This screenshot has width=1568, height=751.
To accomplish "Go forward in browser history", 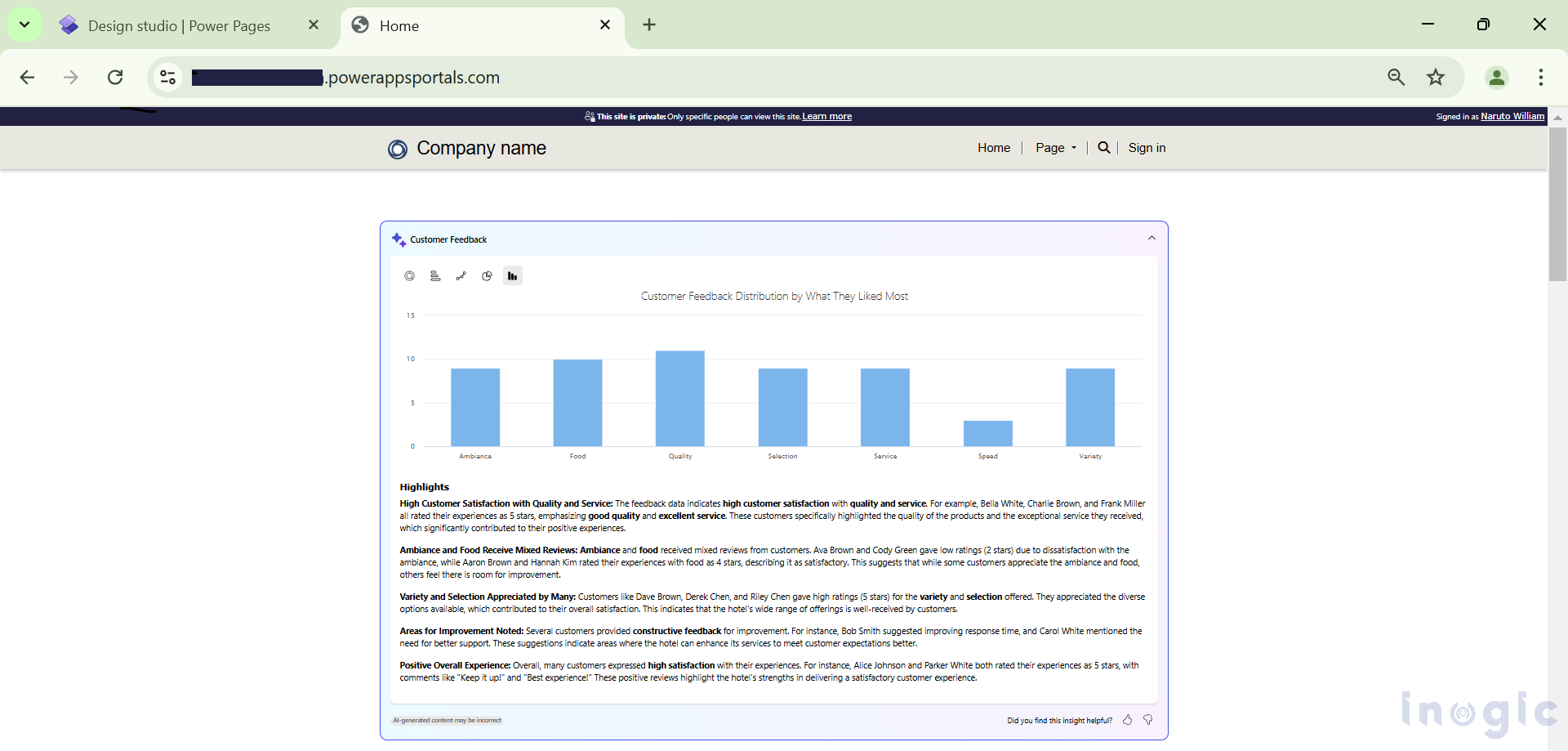I will (x=71, y=77).
